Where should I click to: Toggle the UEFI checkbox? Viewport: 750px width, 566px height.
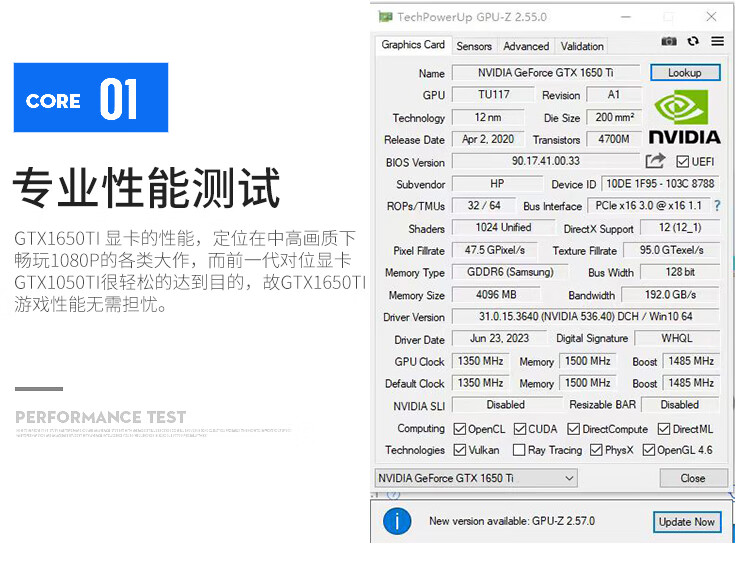tap(683, 162)
